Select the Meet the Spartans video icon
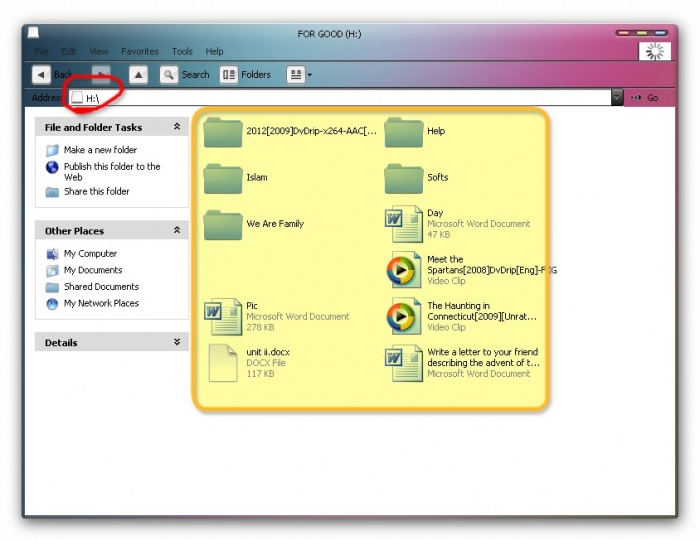 404,270
